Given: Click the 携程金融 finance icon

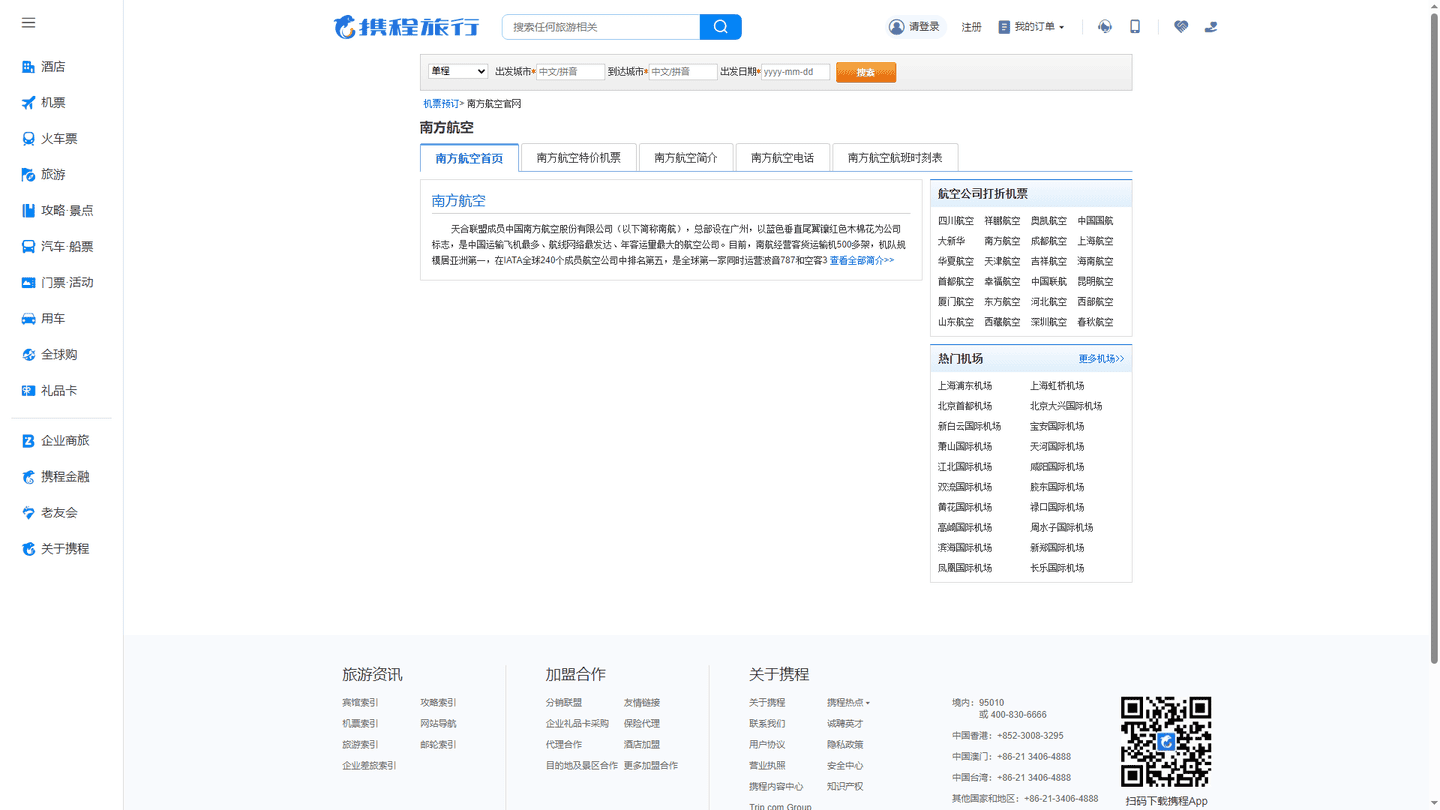Looking at the screenshot, I should (x=28, y=477).
